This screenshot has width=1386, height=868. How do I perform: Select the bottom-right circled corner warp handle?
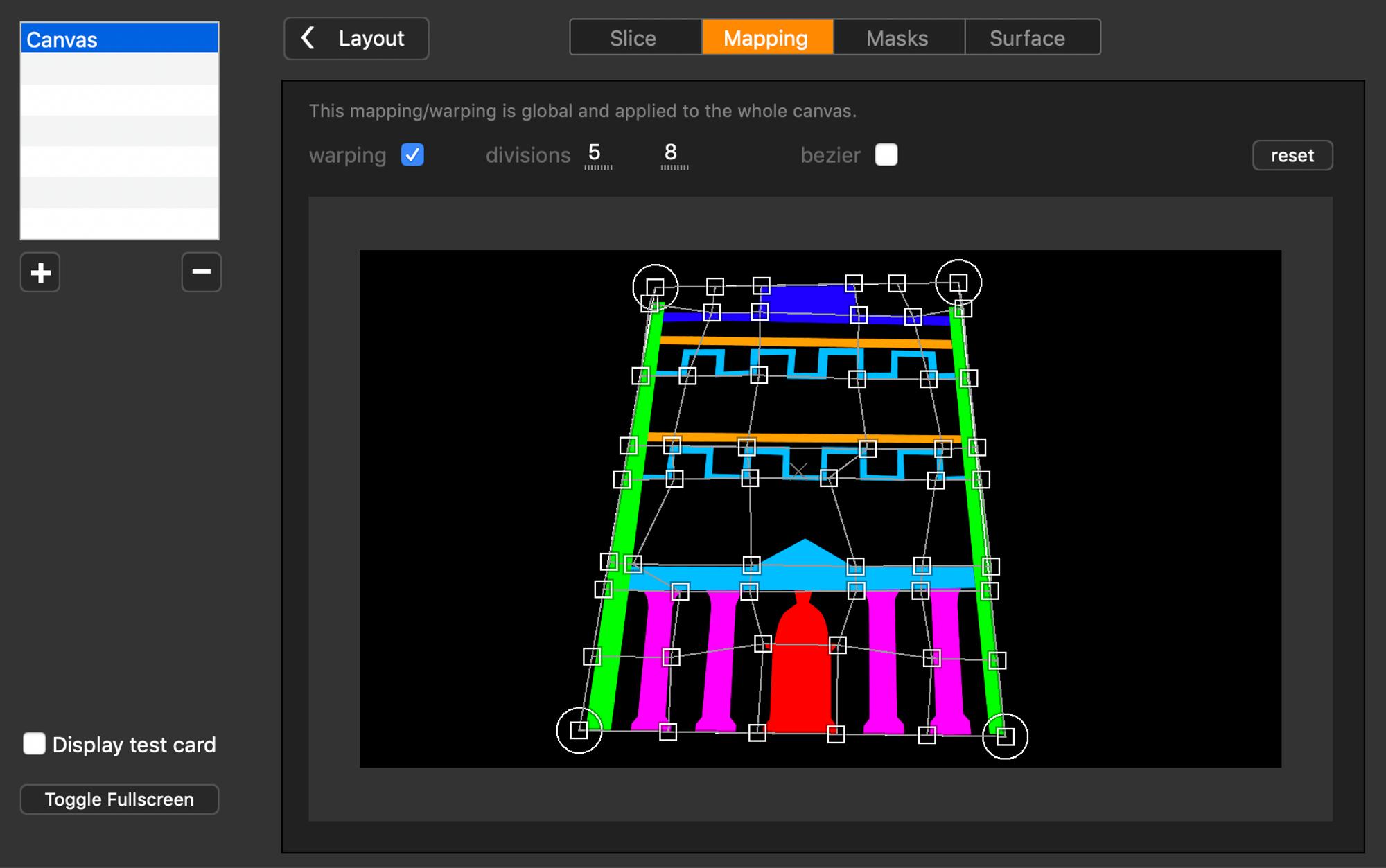click(x=1005, y=736)
